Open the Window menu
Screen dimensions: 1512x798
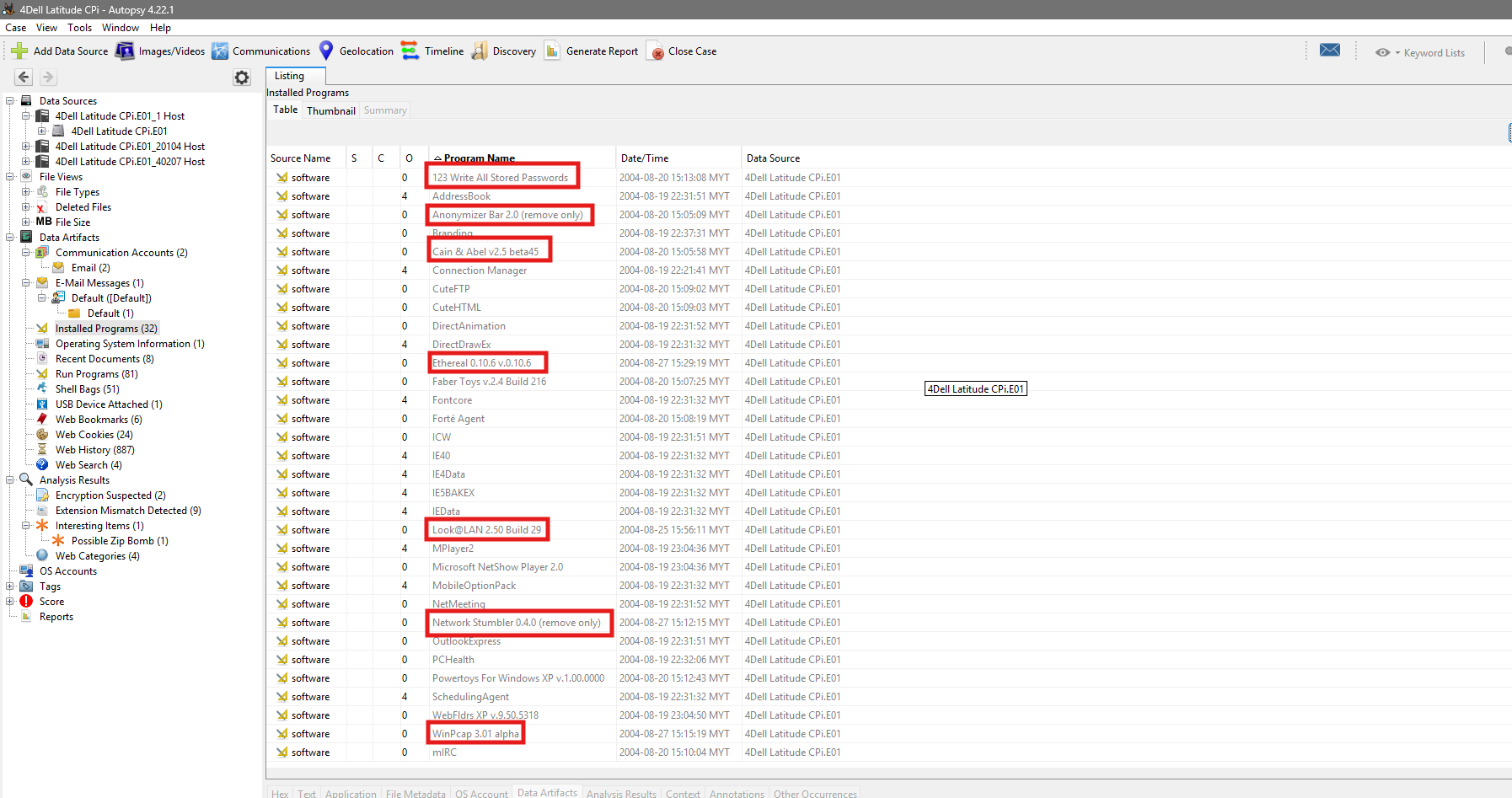tap(121, 28)
